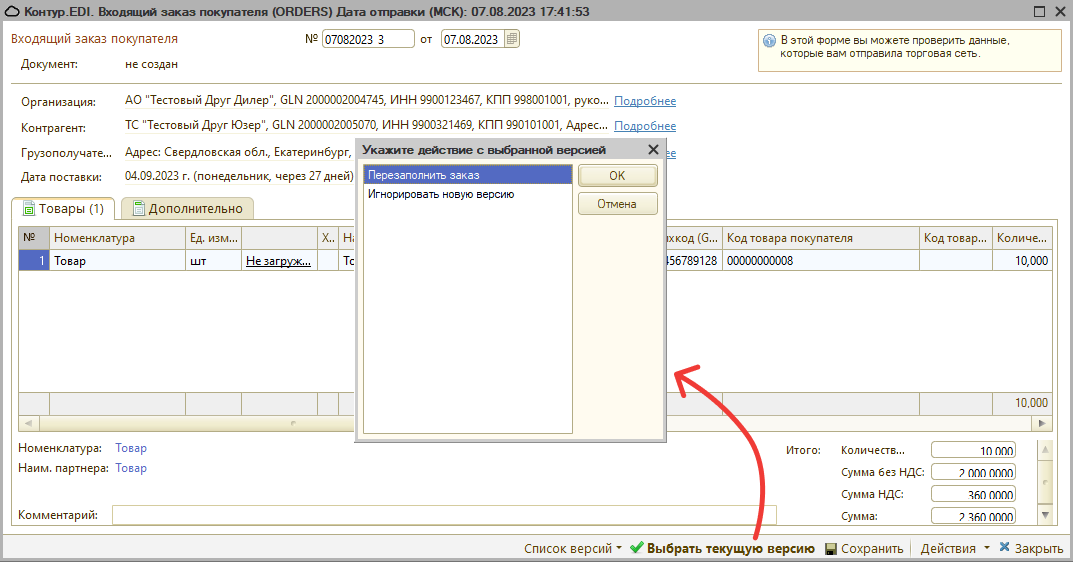Image resolution: width=1073 pixels, height=562 pixels.
Task: Select the Товары (1) tab
Action: click(x=63, y=209)
